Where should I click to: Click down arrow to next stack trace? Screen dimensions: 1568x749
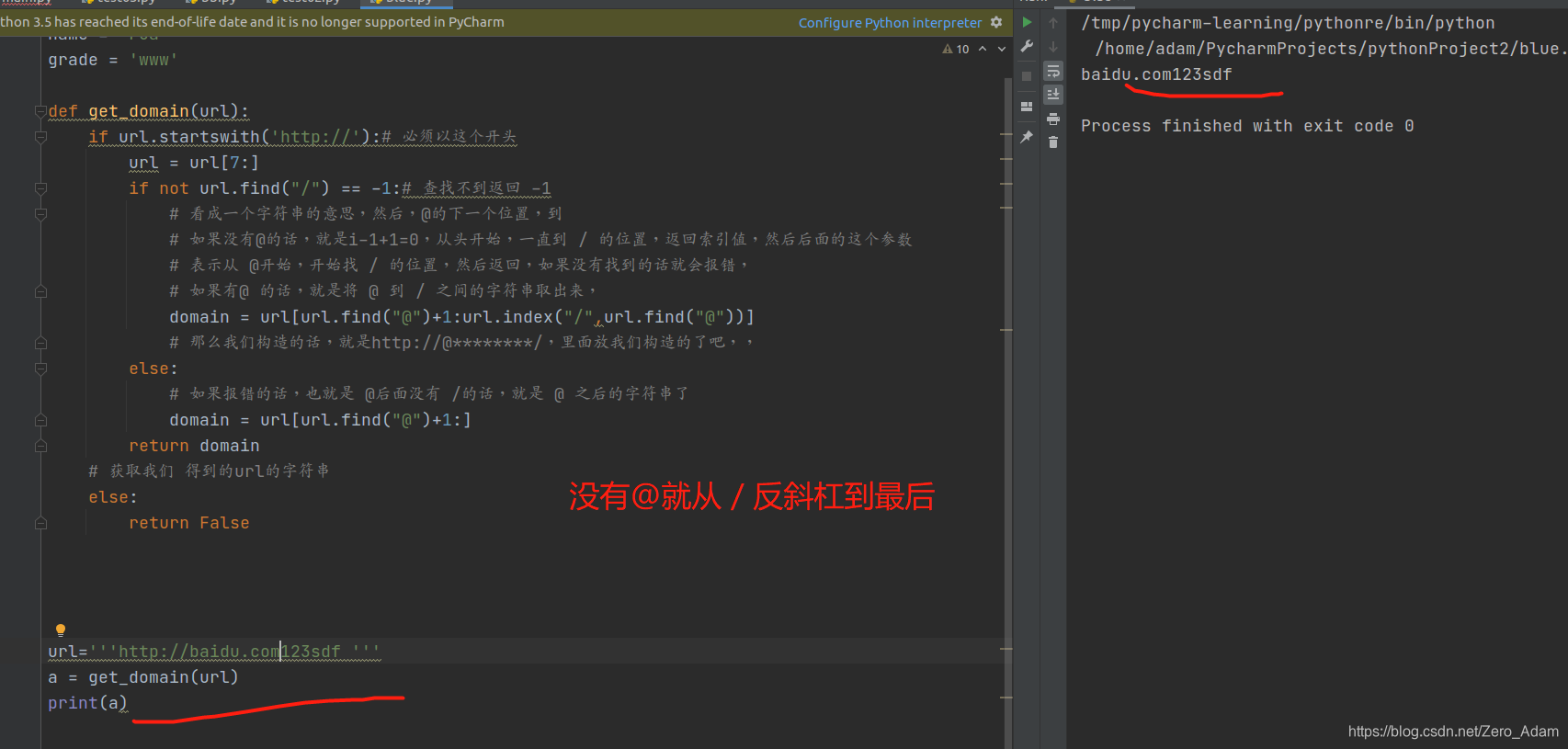point(1053,46)
